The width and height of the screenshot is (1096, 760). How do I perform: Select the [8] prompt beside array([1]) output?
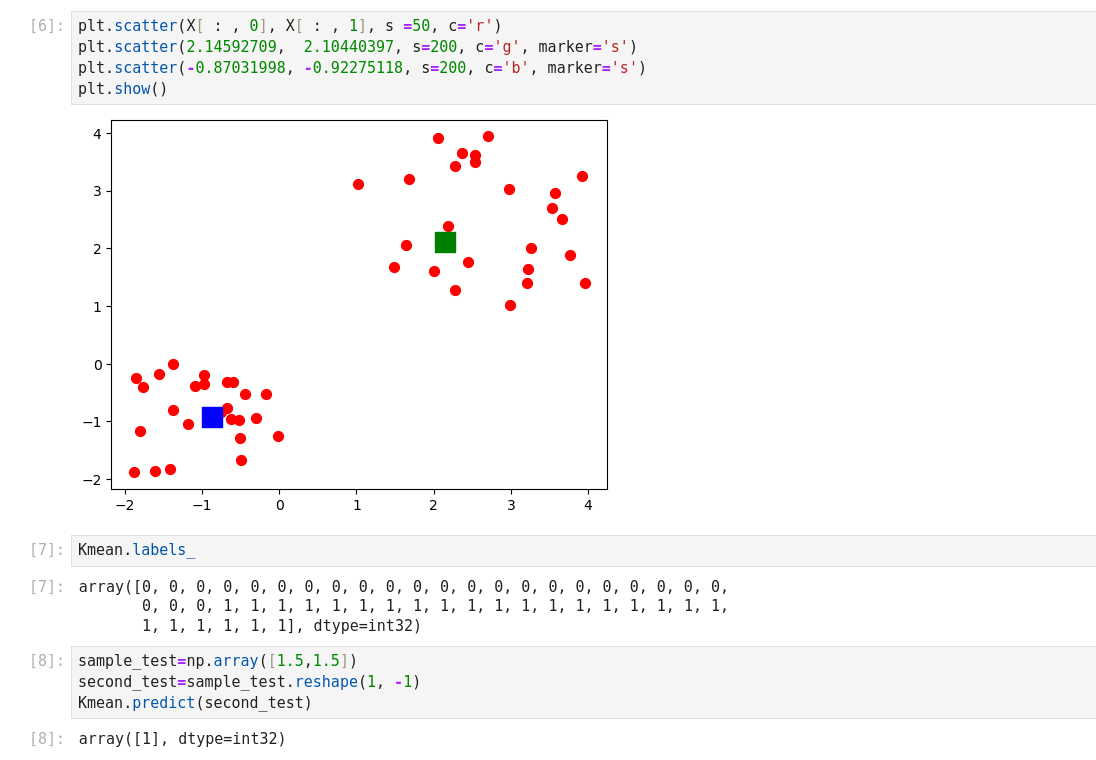[46, 739]
